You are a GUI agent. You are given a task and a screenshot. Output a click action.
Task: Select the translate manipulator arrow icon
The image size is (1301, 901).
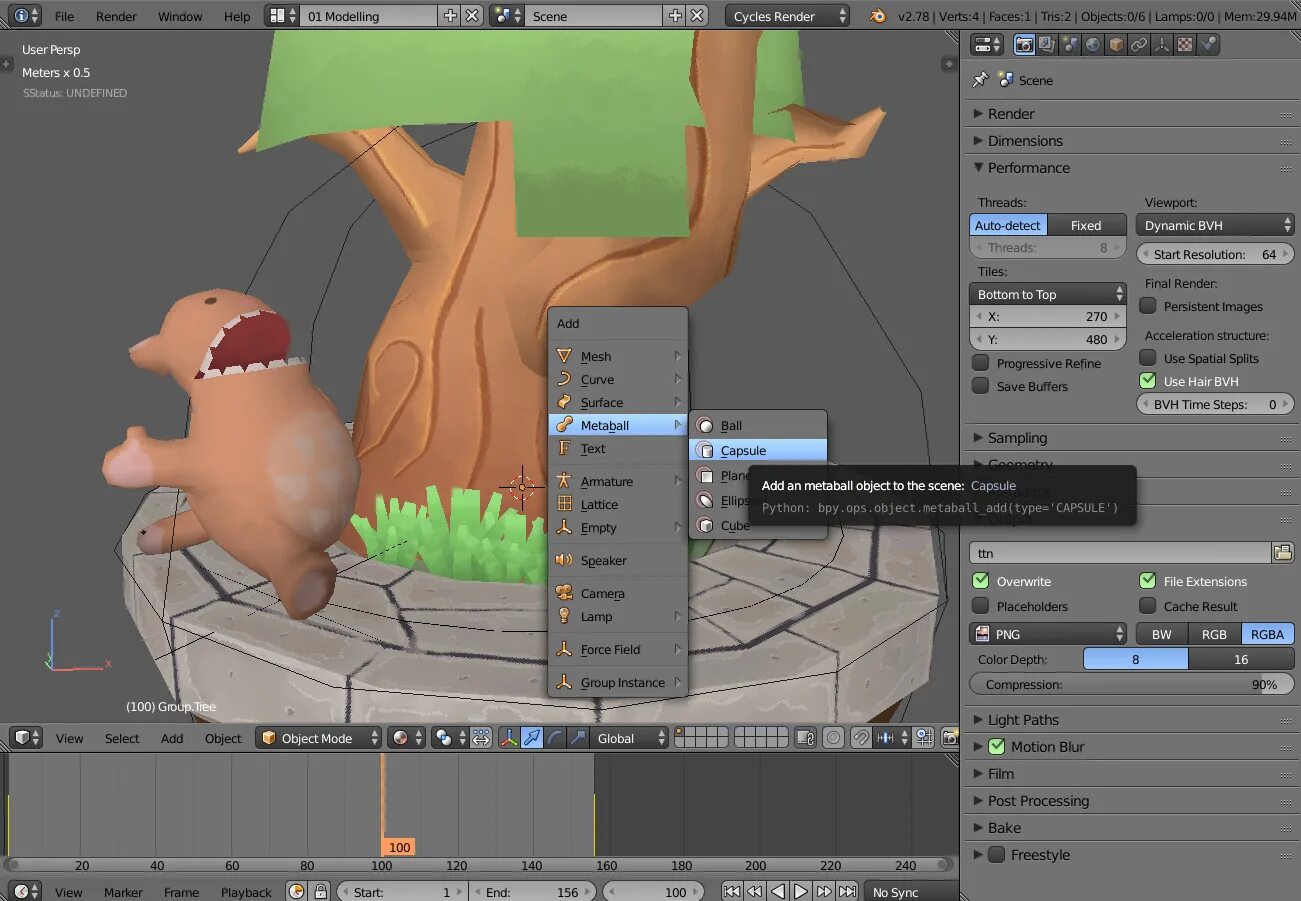[532, 738]
